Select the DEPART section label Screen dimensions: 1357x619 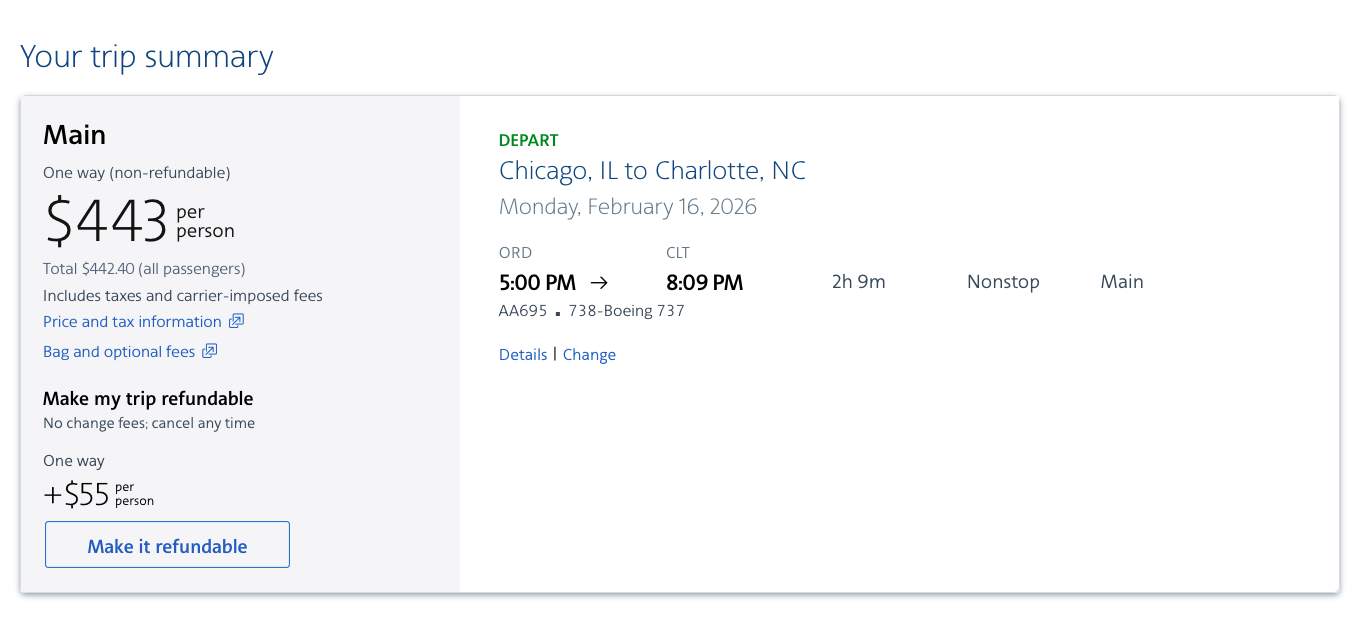click(528, 140)
